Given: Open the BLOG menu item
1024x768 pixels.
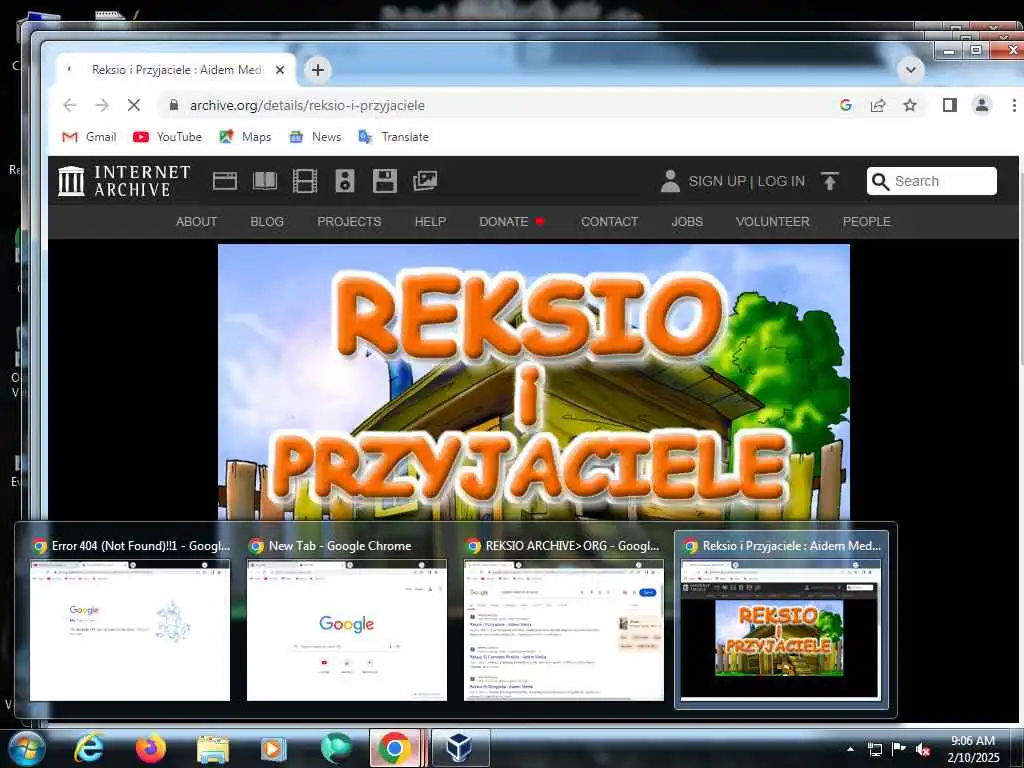Looking at the screenshot, I should [267, 222].
